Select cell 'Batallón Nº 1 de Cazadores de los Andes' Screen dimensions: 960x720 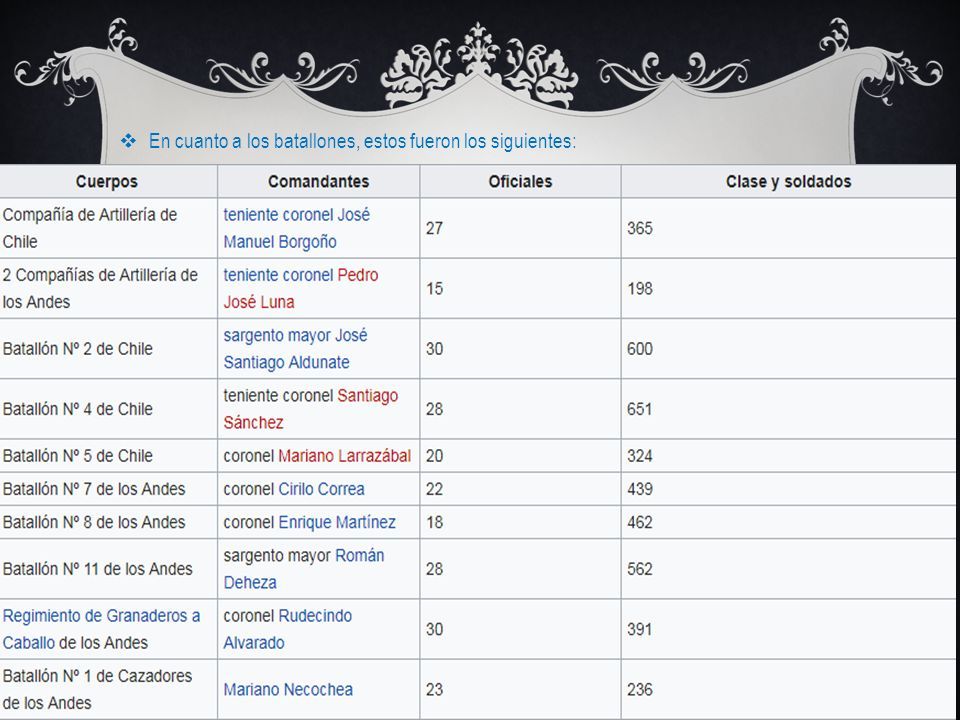pos(108,690)
